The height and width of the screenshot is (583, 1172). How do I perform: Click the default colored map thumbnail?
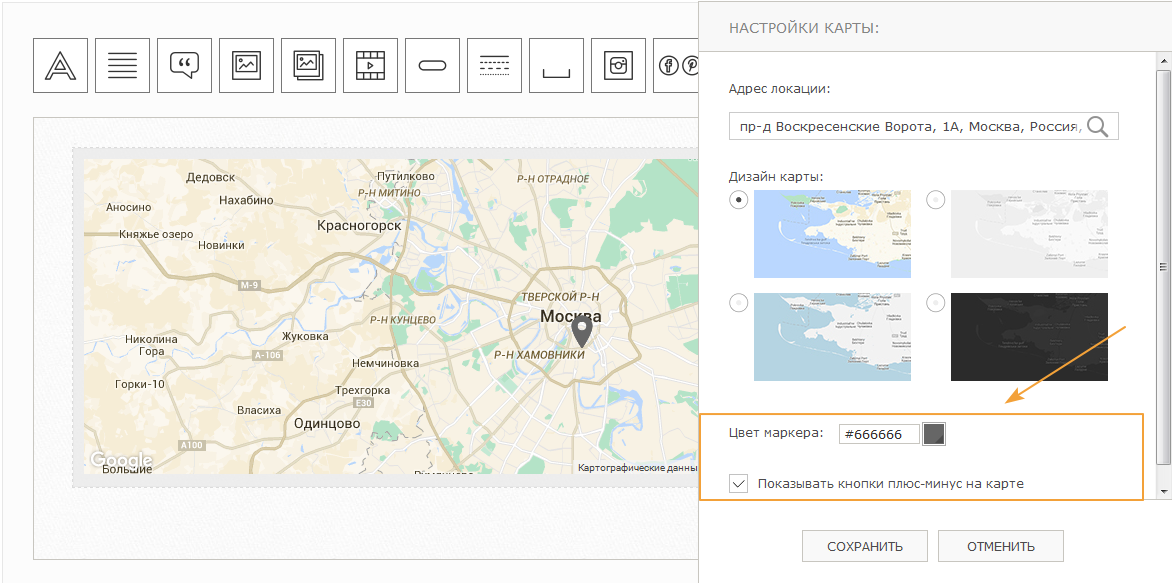pyautogui.click(x=832, y=234)
